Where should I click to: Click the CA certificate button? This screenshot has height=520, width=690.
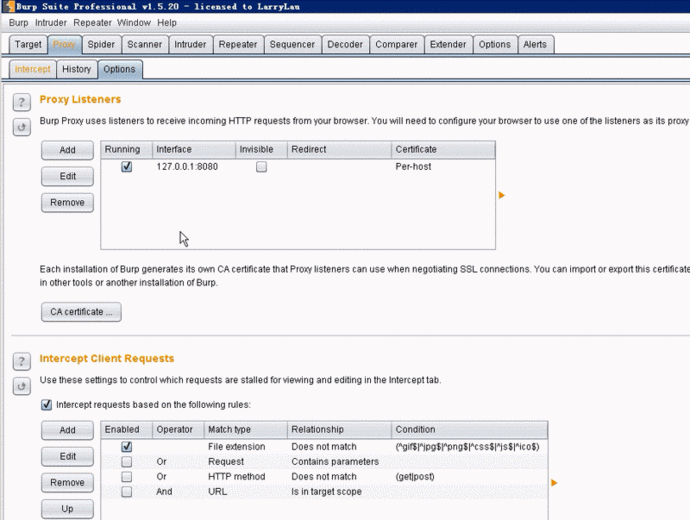point(81,312)
